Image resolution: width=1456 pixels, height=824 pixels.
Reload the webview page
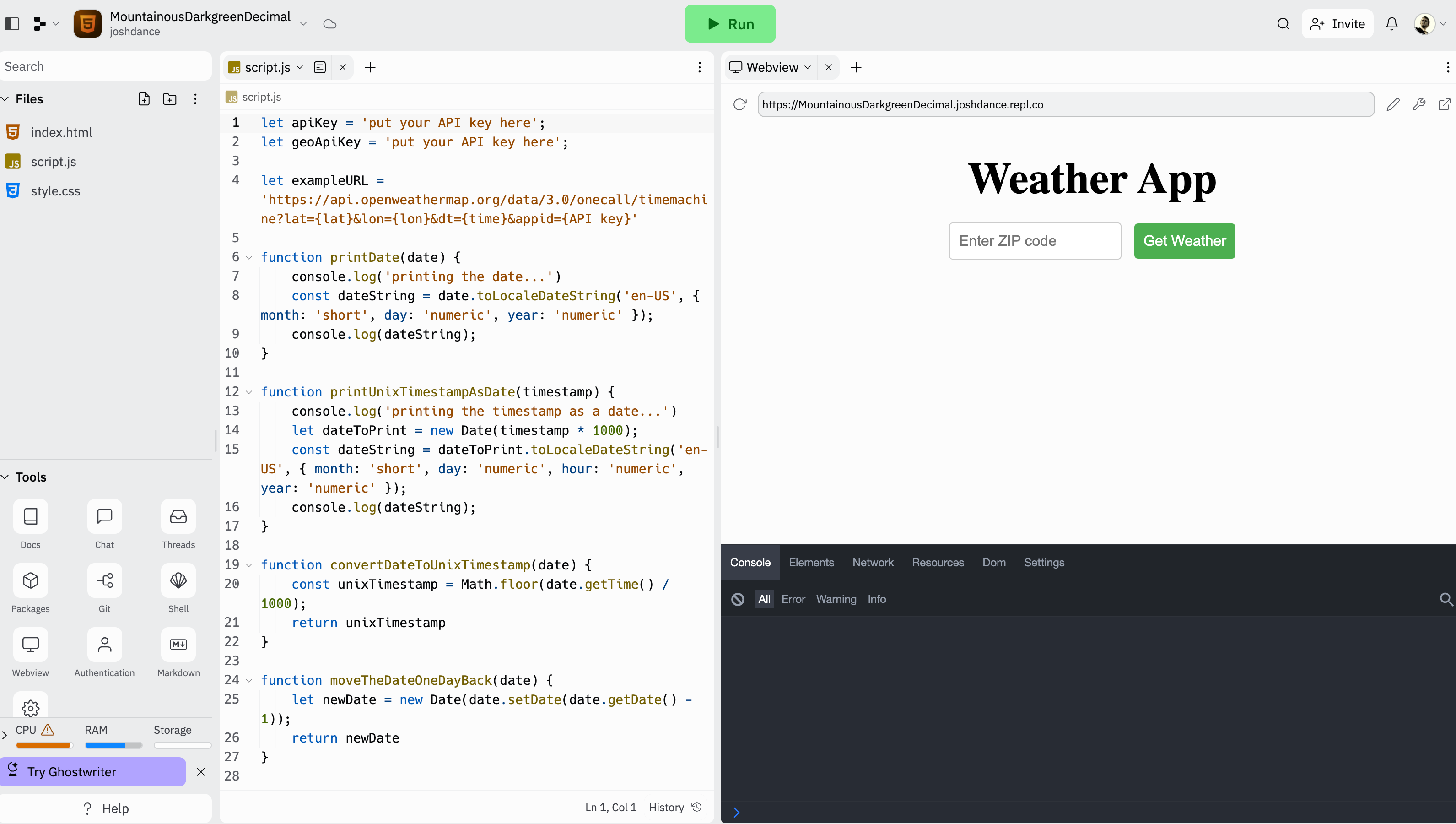point(740,104)
